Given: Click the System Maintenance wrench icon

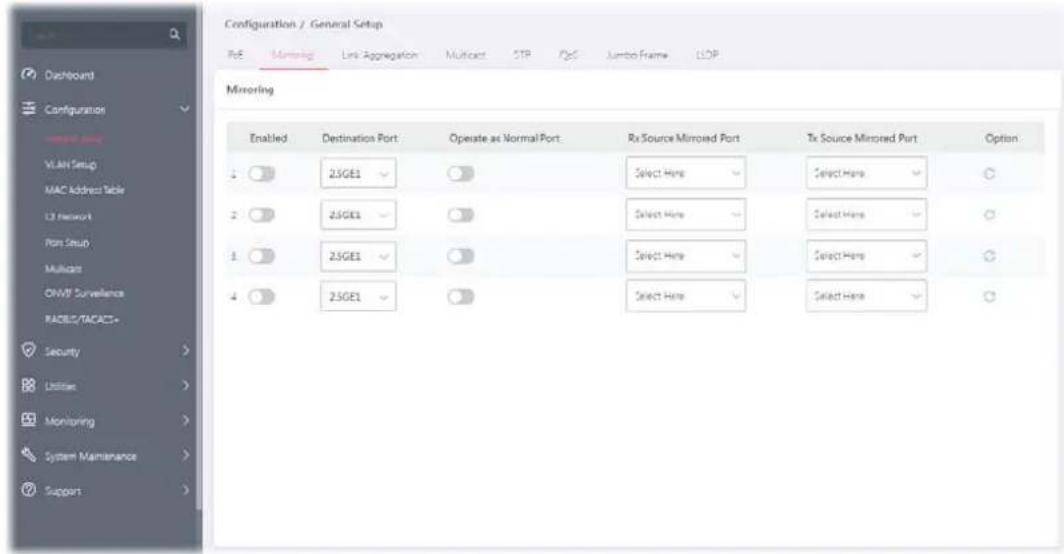Looking at the screenshot, I should (29, 455).
